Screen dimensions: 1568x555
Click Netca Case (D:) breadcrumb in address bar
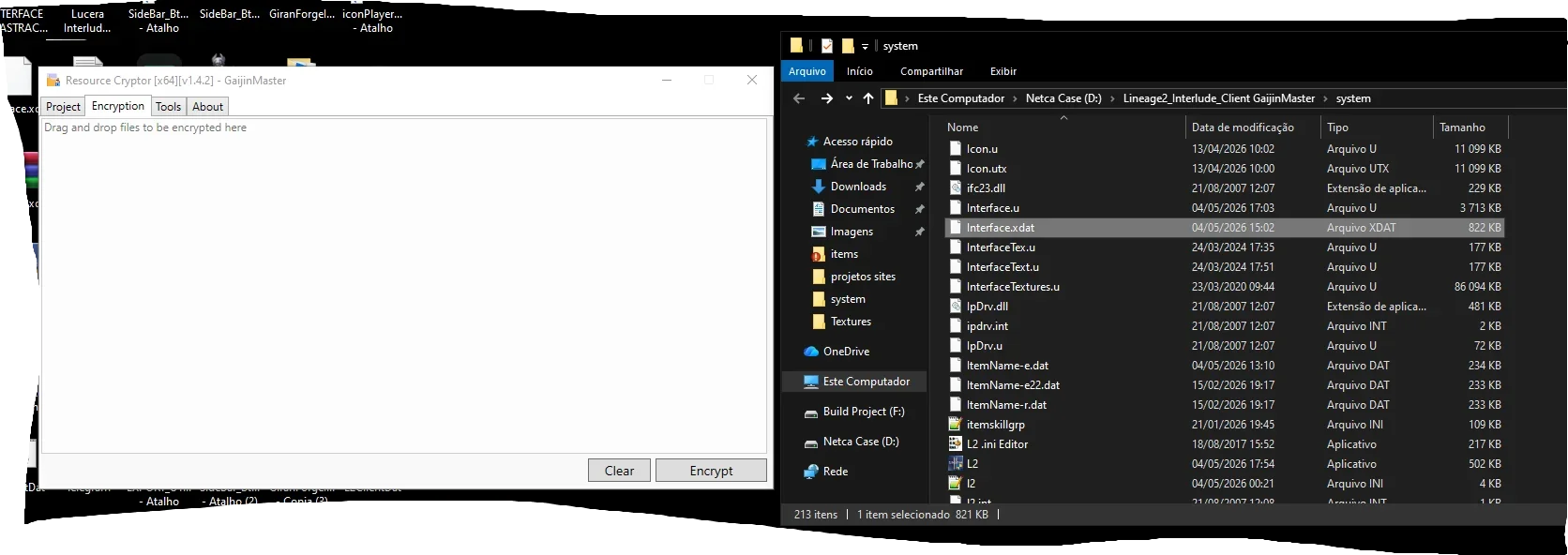(x=1063, y=98)
